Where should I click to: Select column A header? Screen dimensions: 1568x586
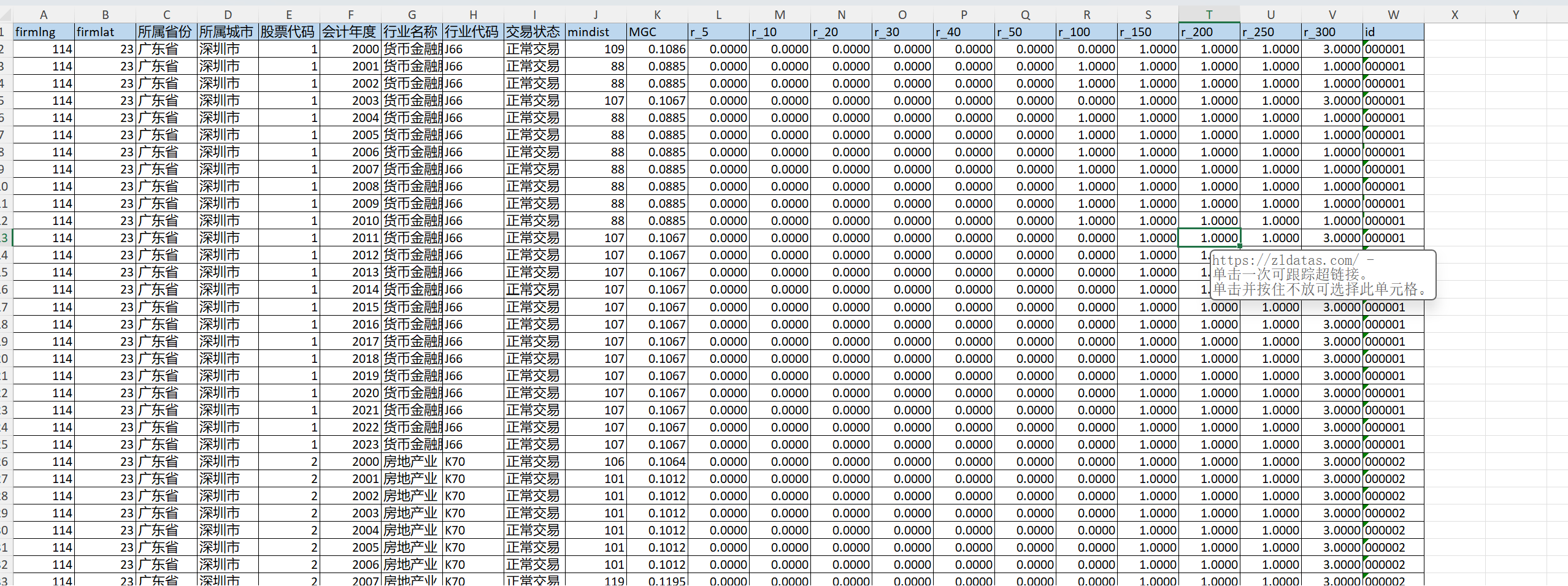coord(44,15)
